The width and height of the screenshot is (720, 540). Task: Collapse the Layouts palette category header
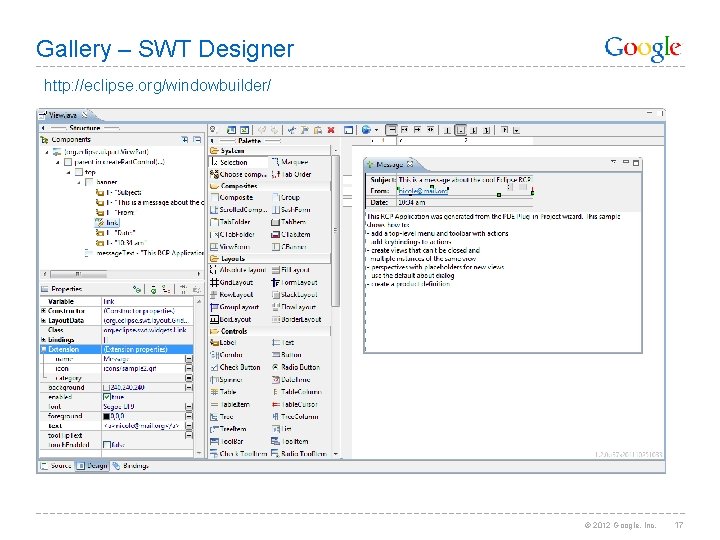point(270,259)
